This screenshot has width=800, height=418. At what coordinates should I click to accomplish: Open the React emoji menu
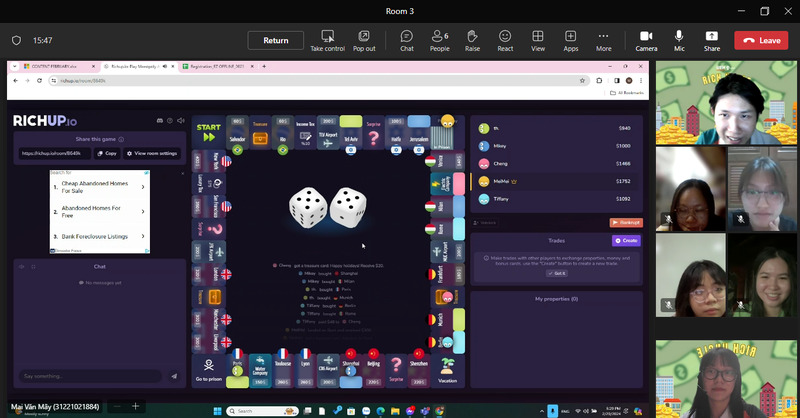click(x=505, y=41)
